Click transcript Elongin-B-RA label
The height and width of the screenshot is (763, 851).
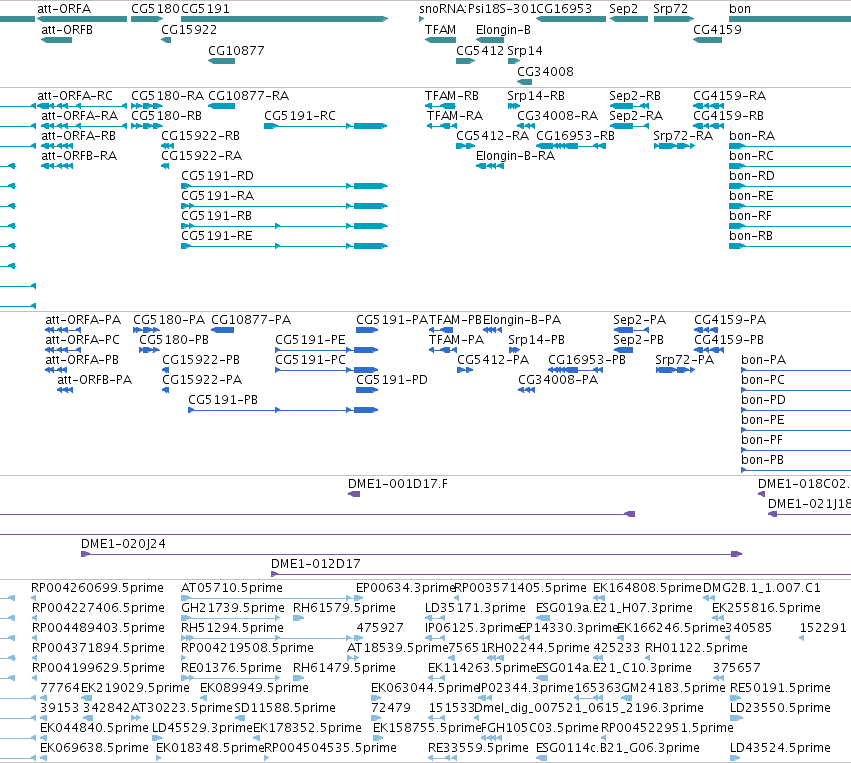click(515, 156)
